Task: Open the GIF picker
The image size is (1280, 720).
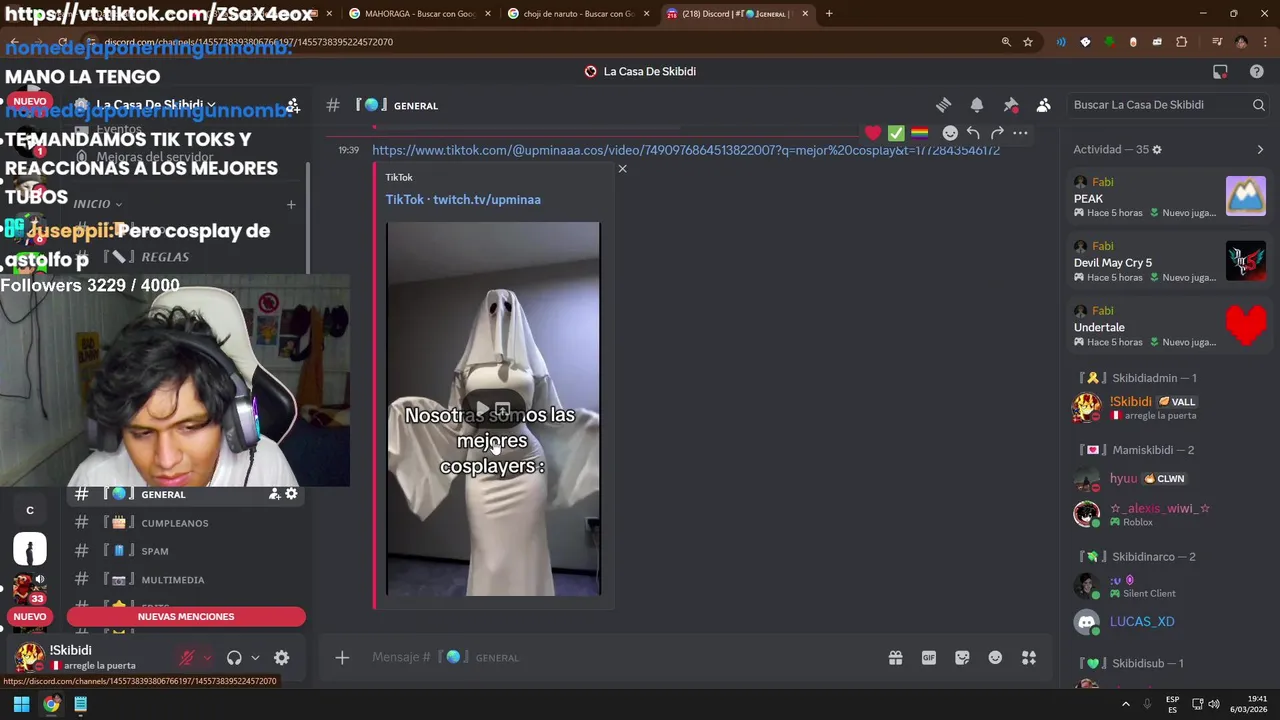Action: (x=929, y=657)
